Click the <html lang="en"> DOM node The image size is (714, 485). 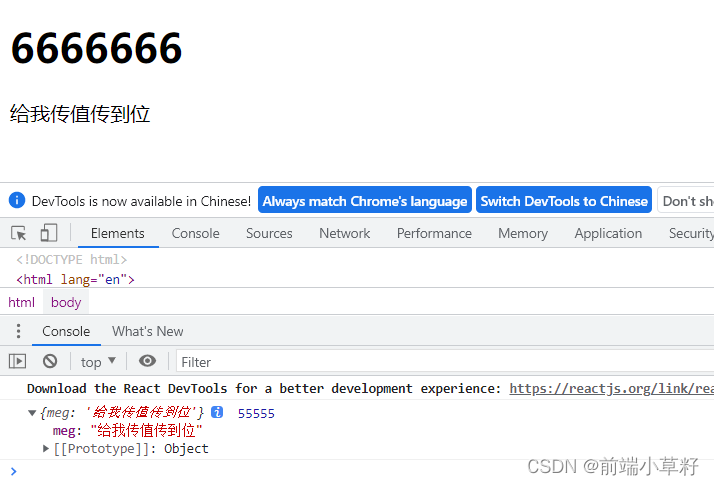pyautogui.click(x=76, y=279)
